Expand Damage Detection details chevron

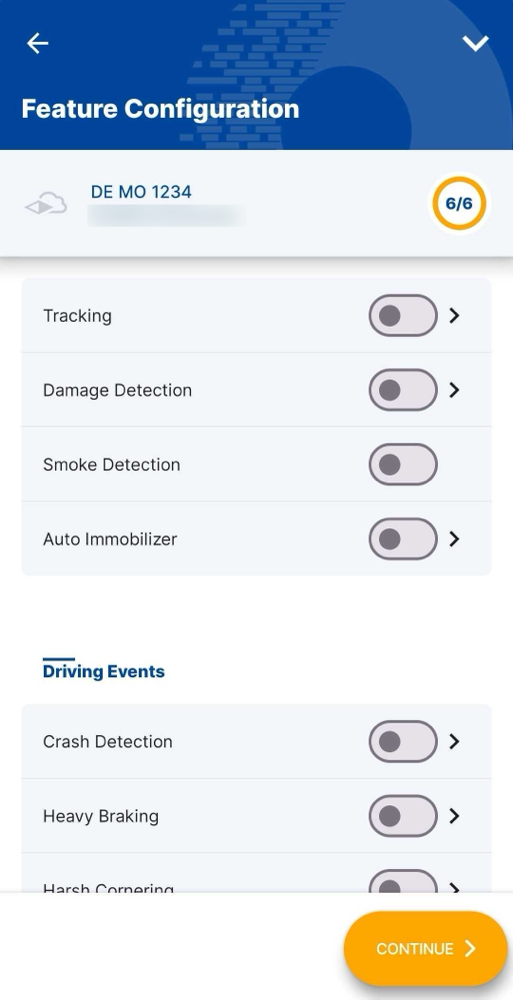click(x=454, y=390)
